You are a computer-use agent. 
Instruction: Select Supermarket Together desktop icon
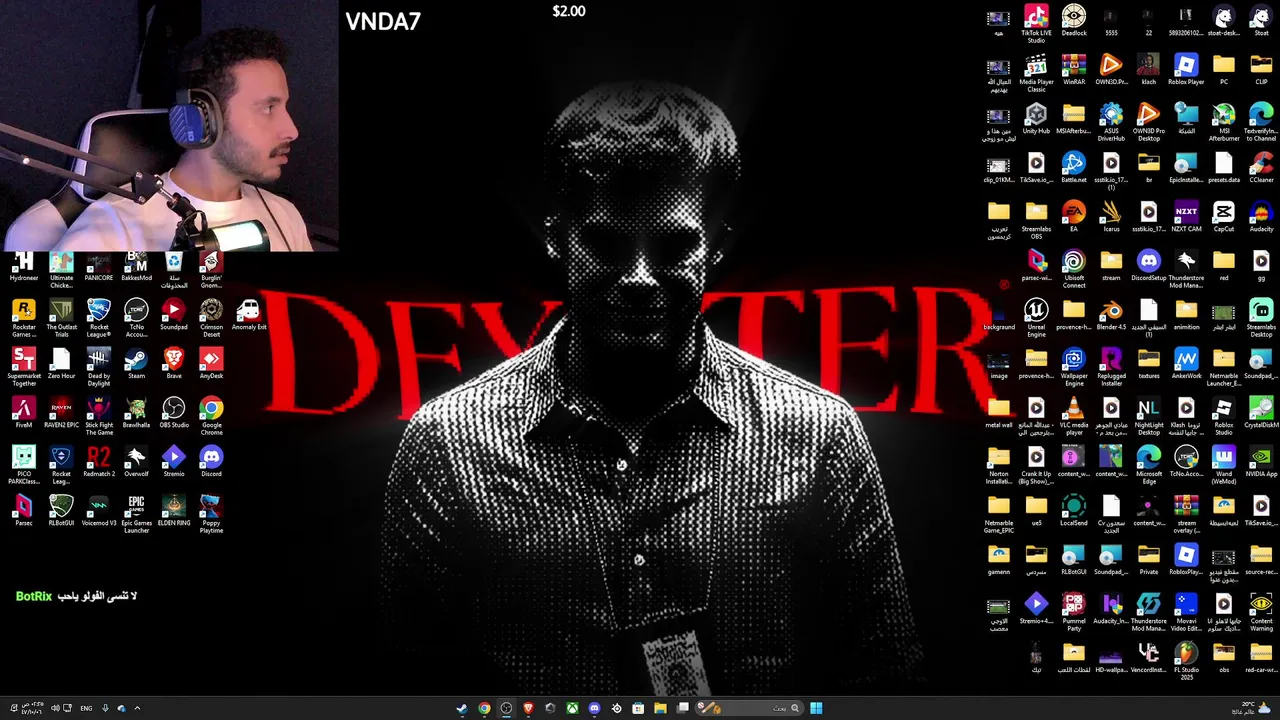(24, 366)
